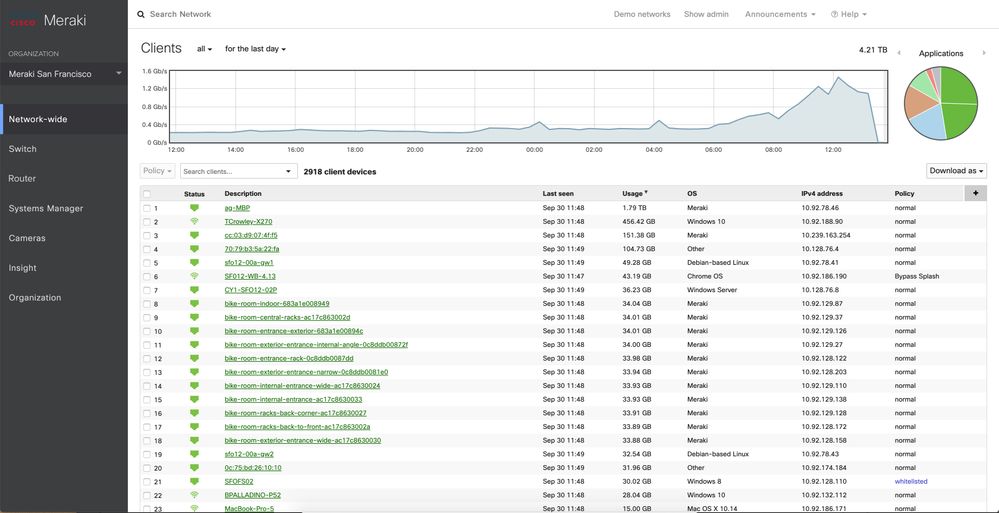Toggle the select-all checkbox in table header
The width and height of the screenshot is (999, 513).
[x=147, y=194]
